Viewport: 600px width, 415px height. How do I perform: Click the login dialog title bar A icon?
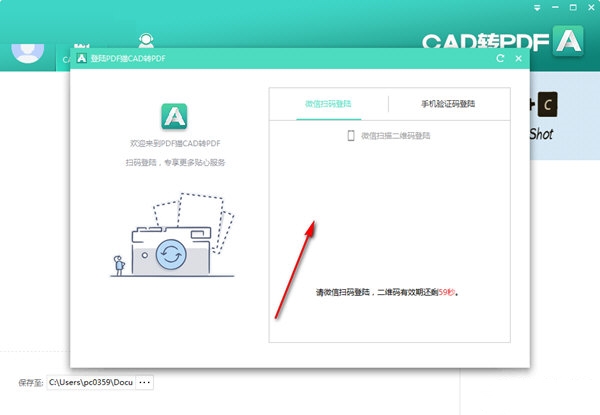pos(82,58)
